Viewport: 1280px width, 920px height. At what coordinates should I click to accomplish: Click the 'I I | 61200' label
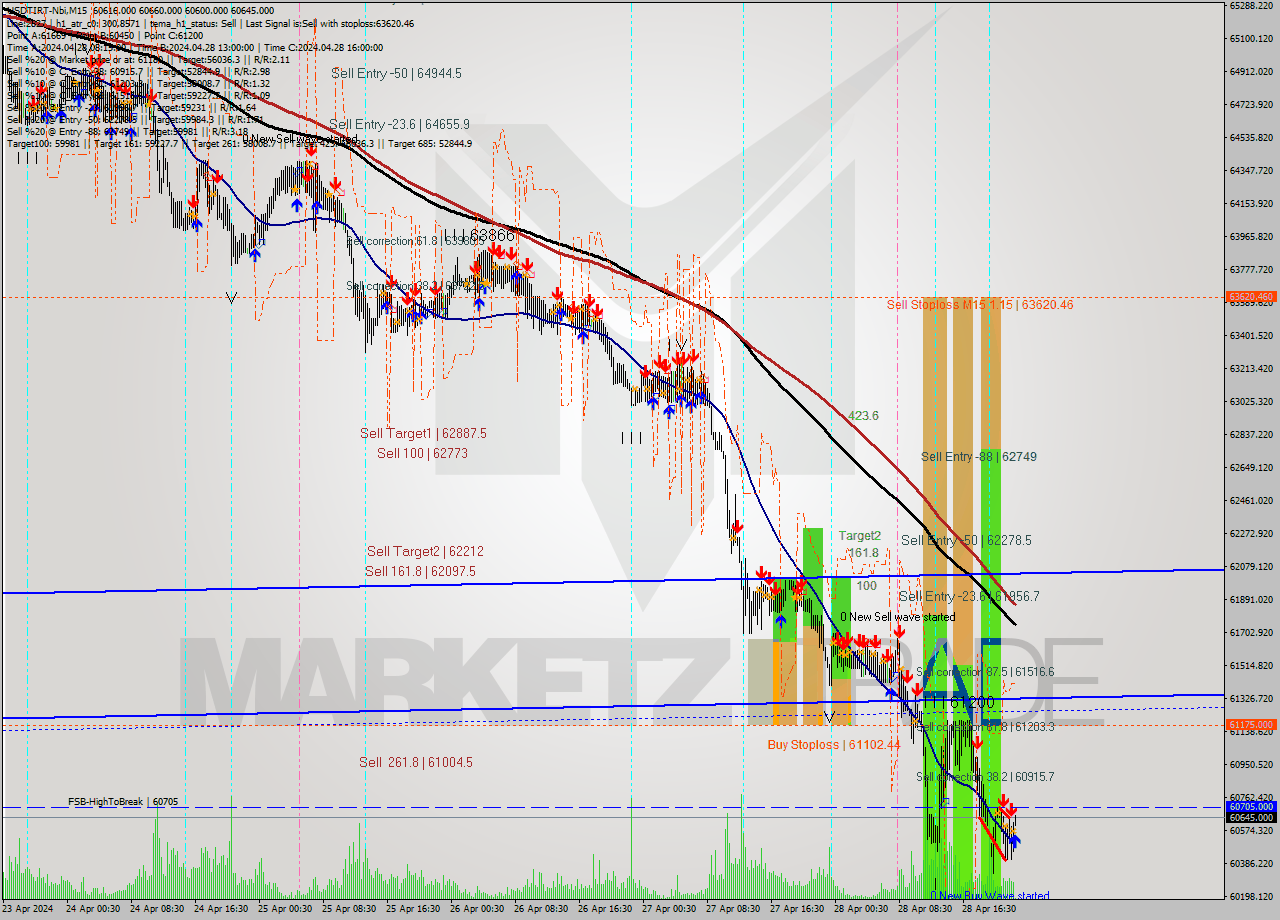(x=961, y=703)
